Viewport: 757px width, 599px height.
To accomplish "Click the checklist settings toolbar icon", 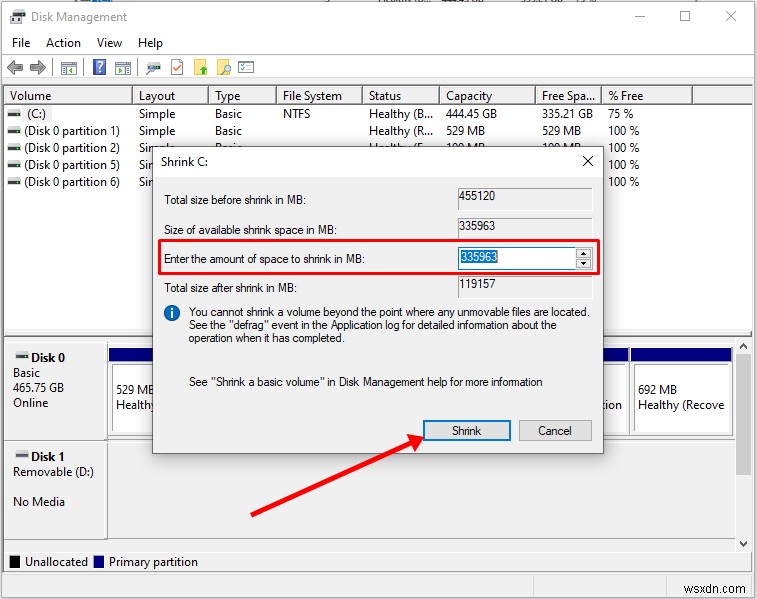I will click(246, 67).
